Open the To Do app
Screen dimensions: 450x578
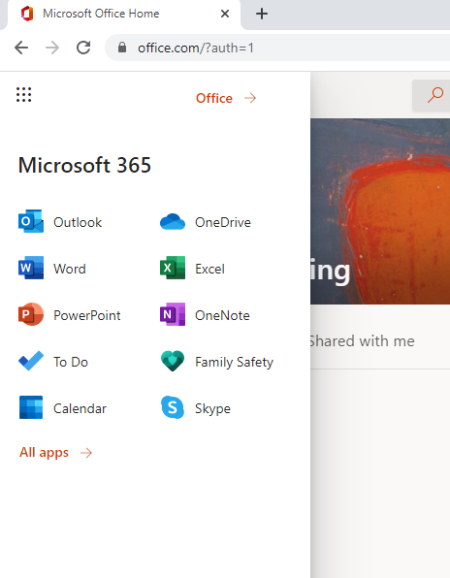tap(53, 361)
